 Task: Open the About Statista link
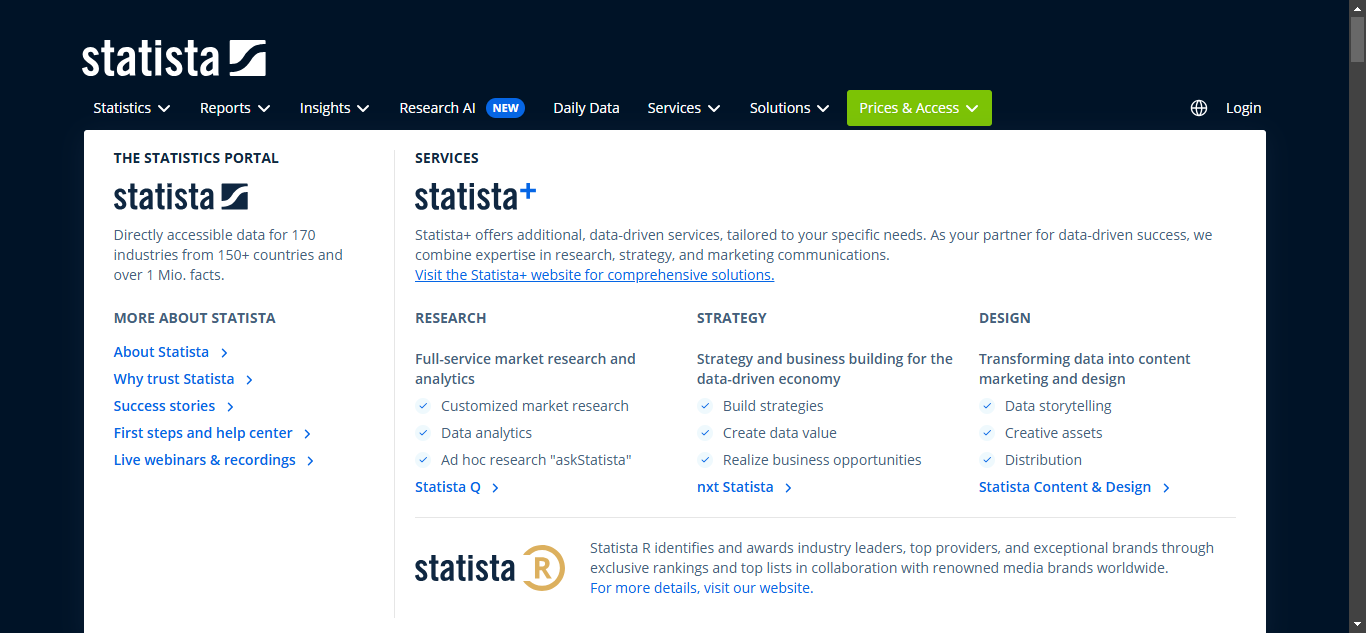pyautogui.click(x=171, y=352)
